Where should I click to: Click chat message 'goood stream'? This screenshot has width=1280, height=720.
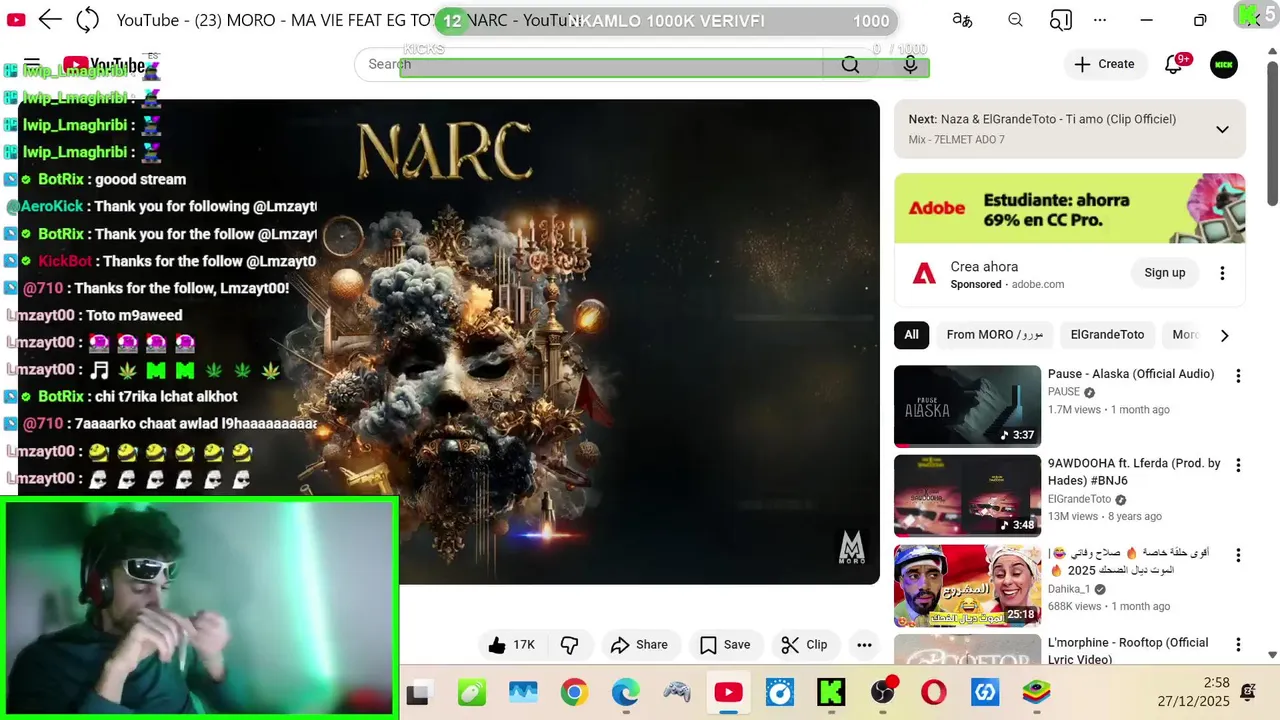pos(141,179)
